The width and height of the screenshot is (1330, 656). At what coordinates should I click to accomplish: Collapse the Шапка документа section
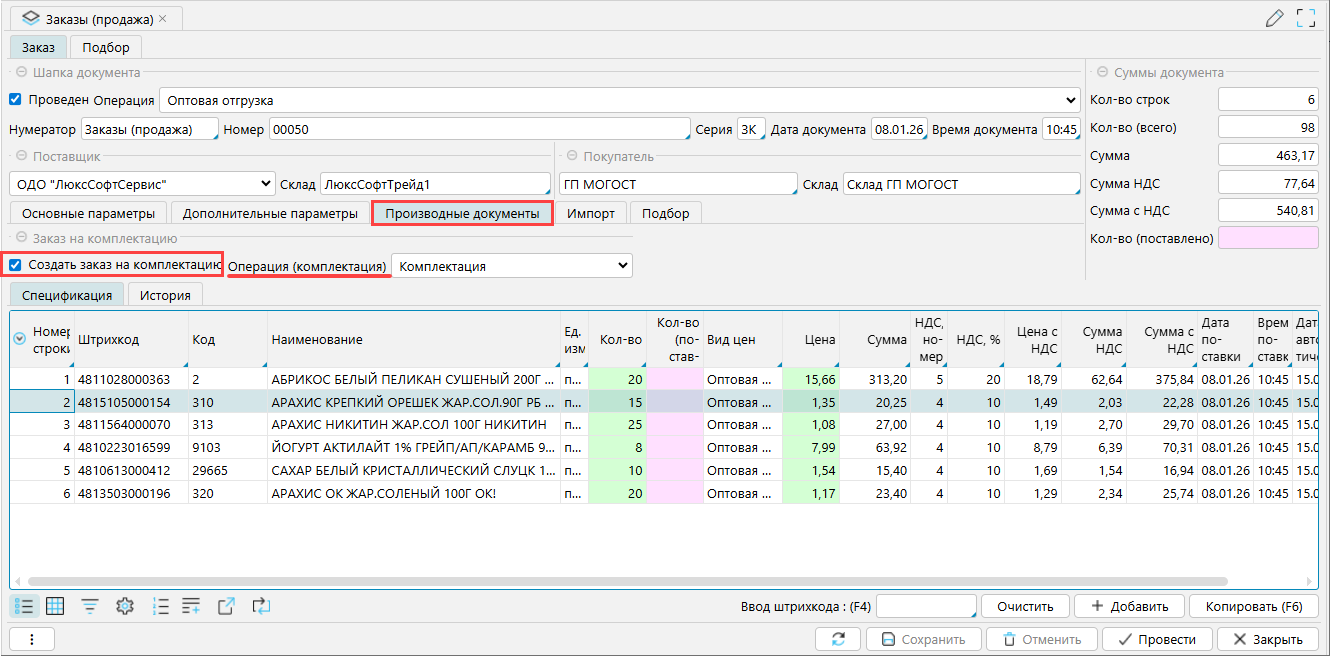point(20,73)
